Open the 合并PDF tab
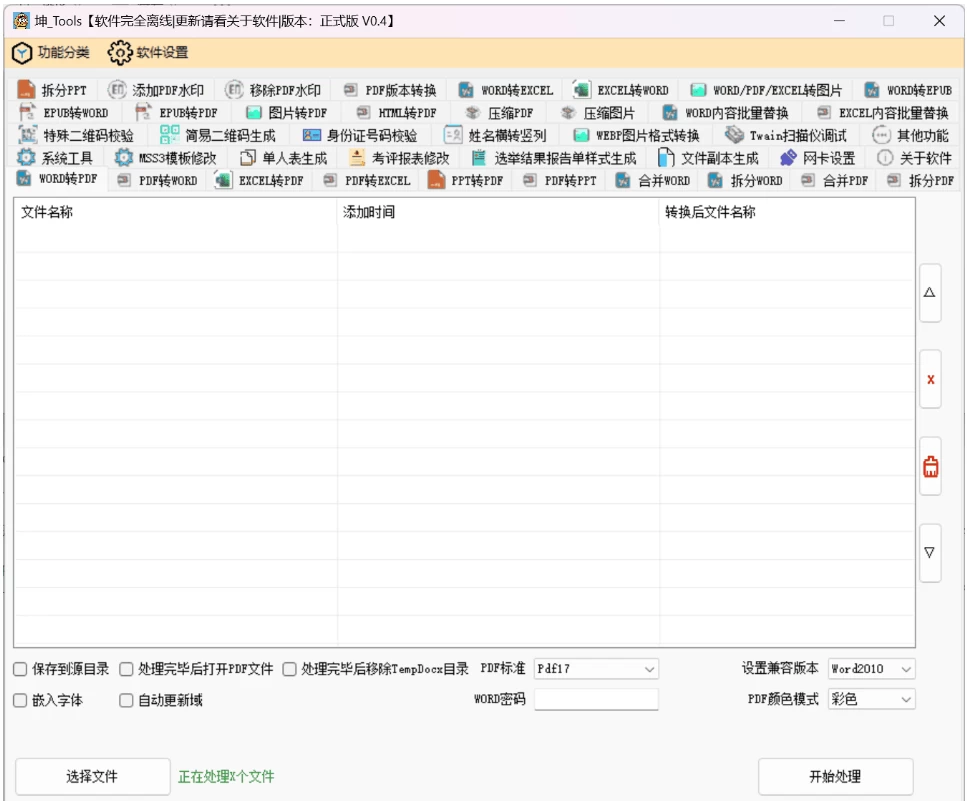967x801 pixels. tap(834, 181)
